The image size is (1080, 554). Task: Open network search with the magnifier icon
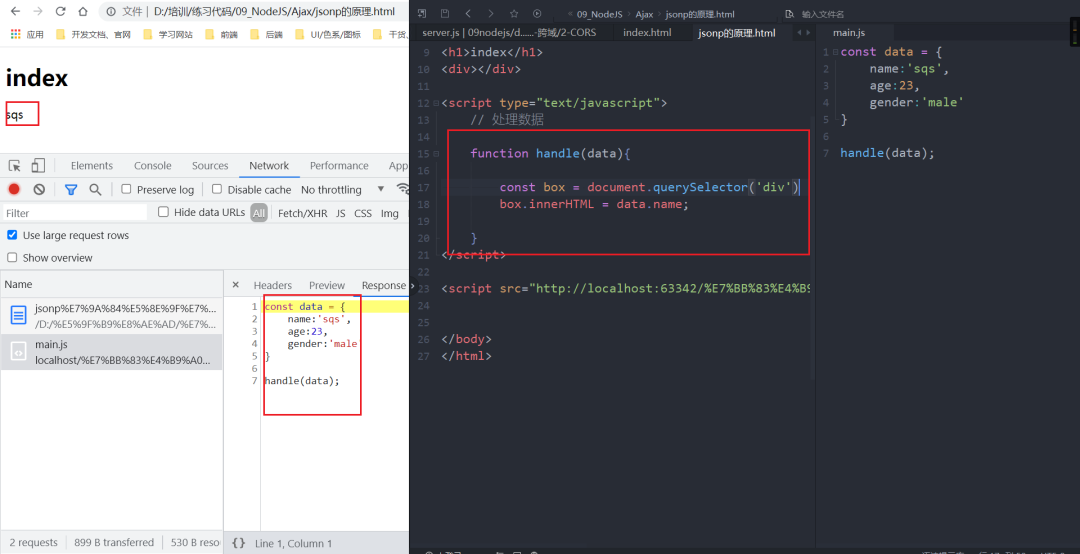point(95,189)
